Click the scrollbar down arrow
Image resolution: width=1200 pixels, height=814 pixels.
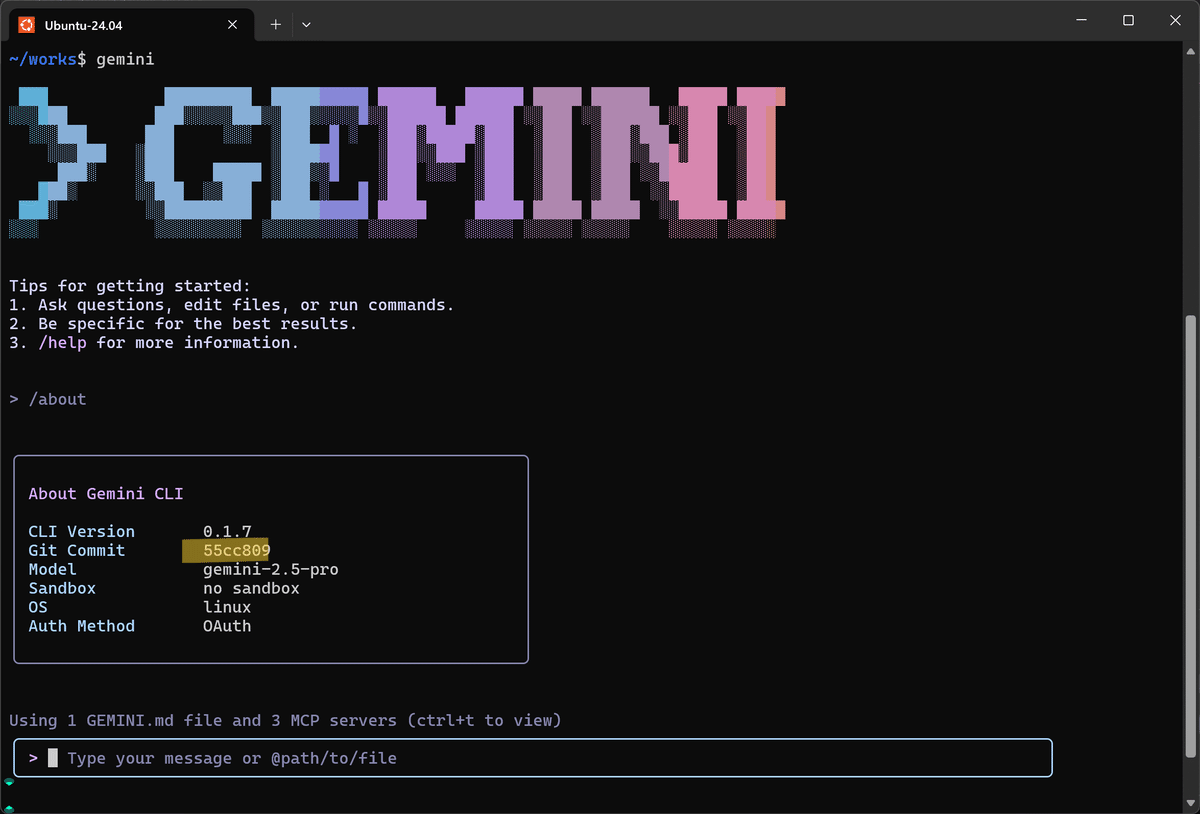[1190, 800]
